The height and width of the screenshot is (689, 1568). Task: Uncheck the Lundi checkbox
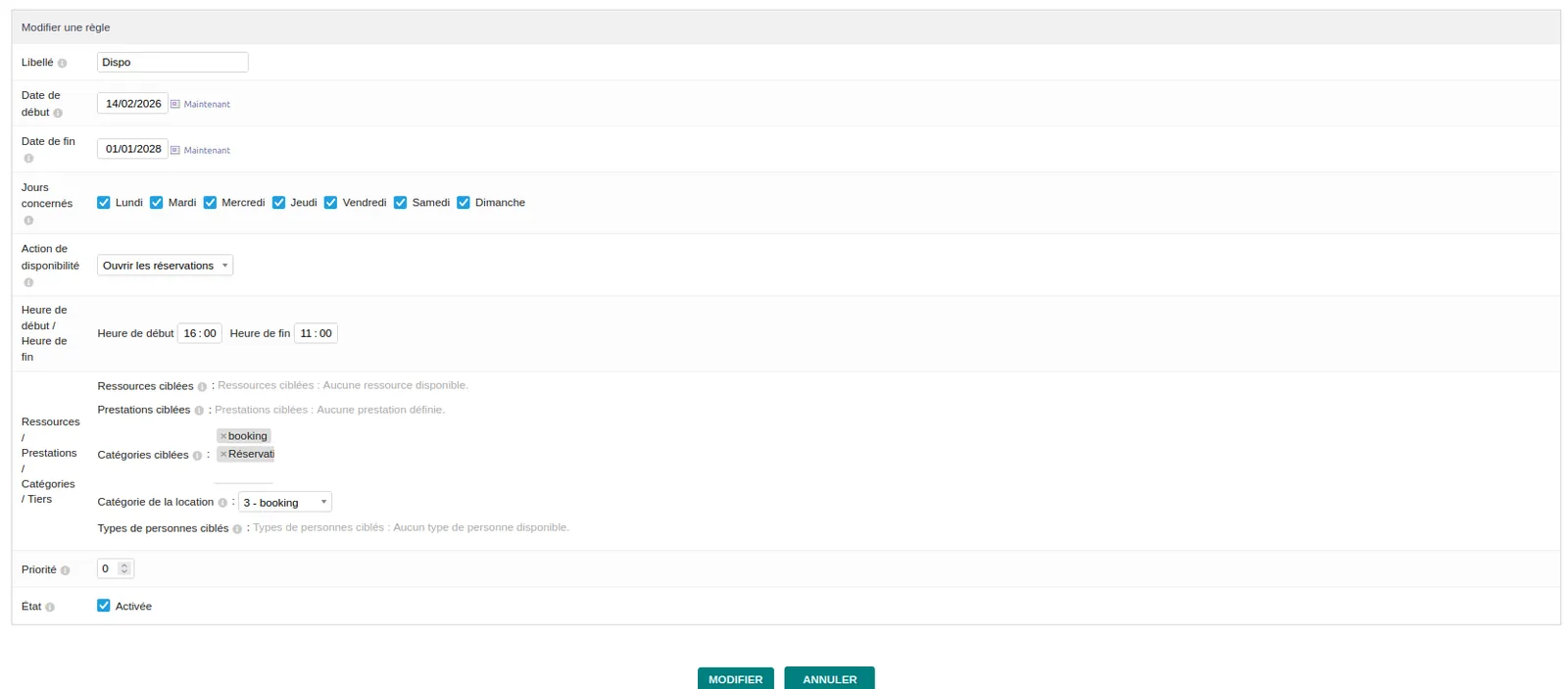[104, 203]
